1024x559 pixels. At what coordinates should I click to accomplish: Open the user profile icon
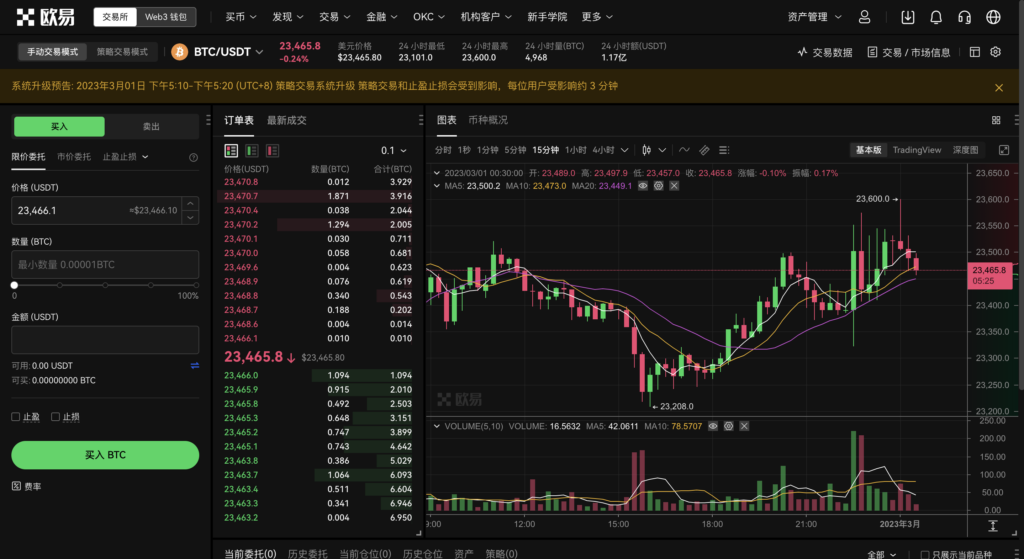tap(864, 17)
